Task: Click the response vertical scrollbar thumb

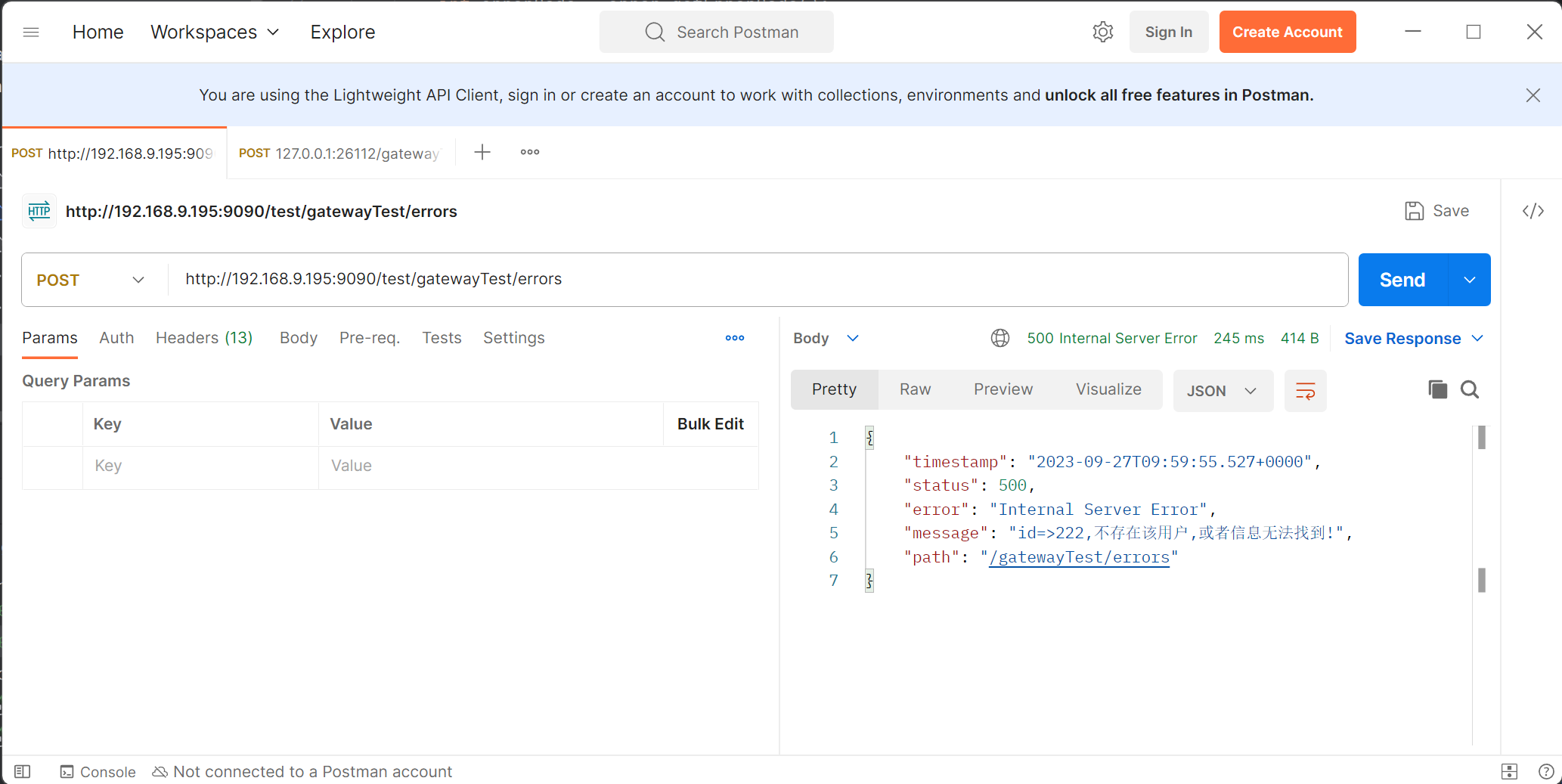Action: click(x=1481, y=438)
